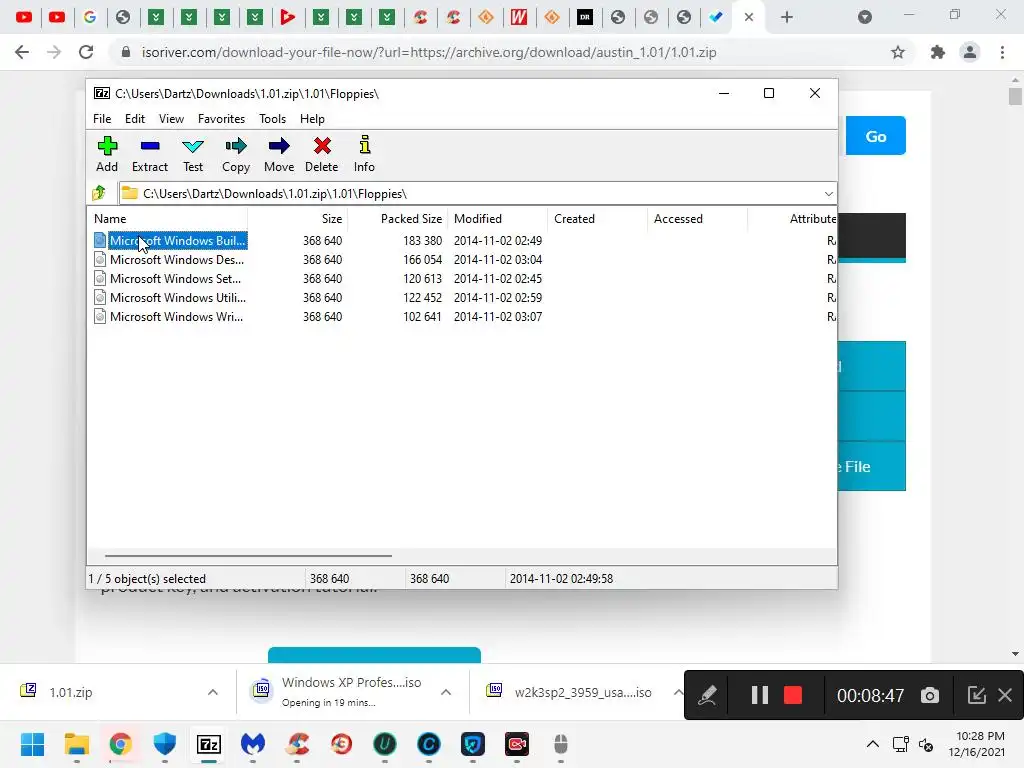
Task: Open File Explorer from taskbar
Action: (76, 744)
